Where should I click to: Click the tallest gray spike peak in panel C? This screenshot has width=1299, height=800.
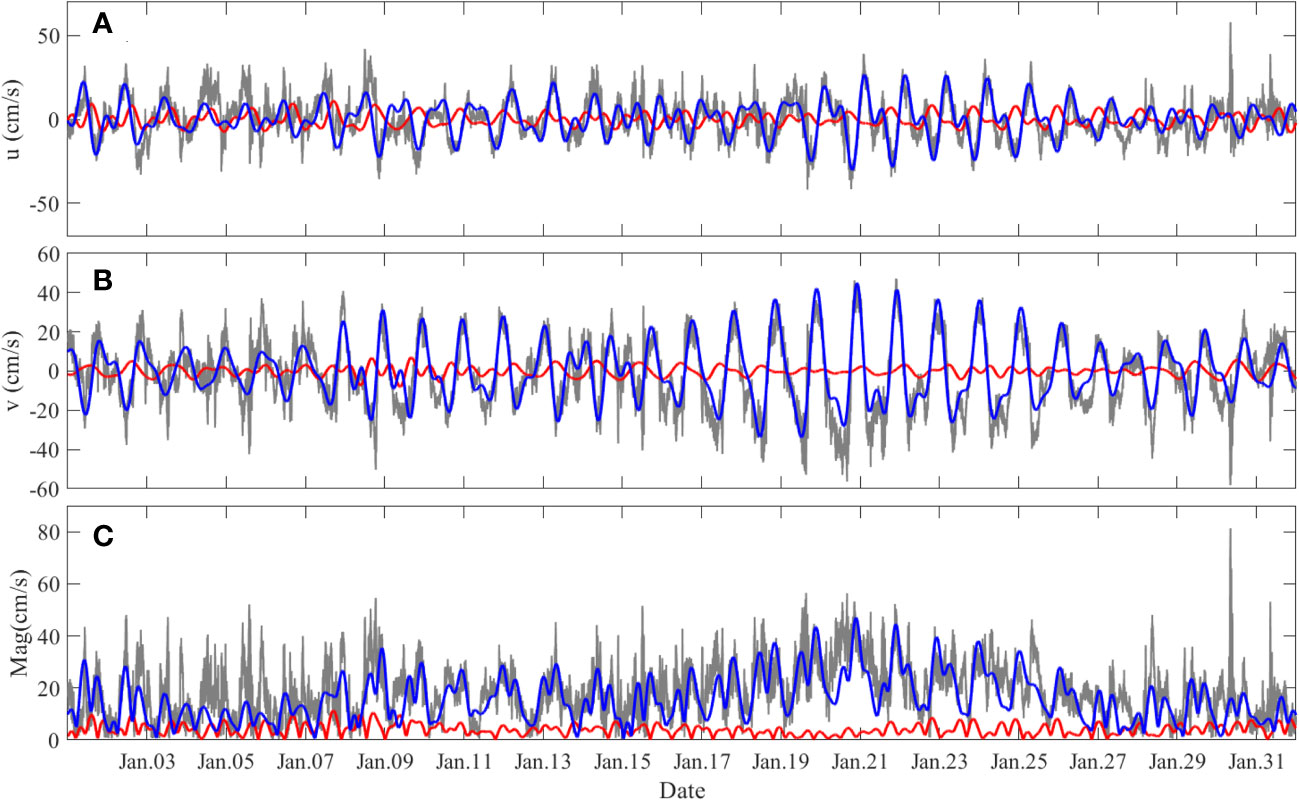(1230, 530)
